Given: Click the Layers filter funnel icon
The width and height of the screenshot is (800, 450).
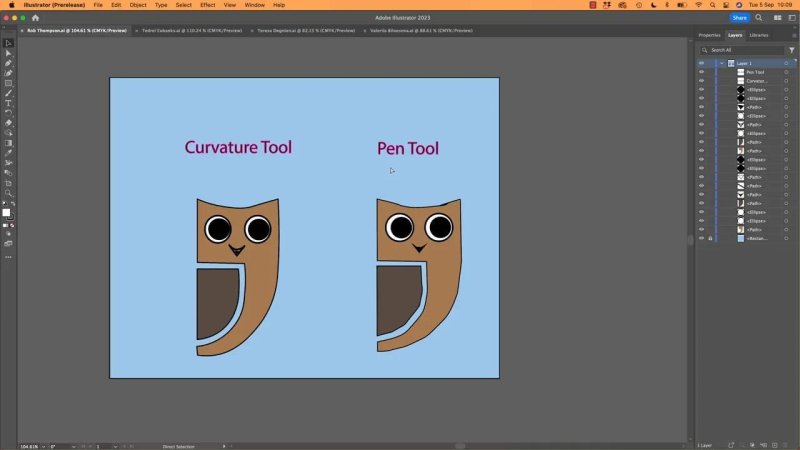Looking at the screenshot, I should tap(791, 50).
